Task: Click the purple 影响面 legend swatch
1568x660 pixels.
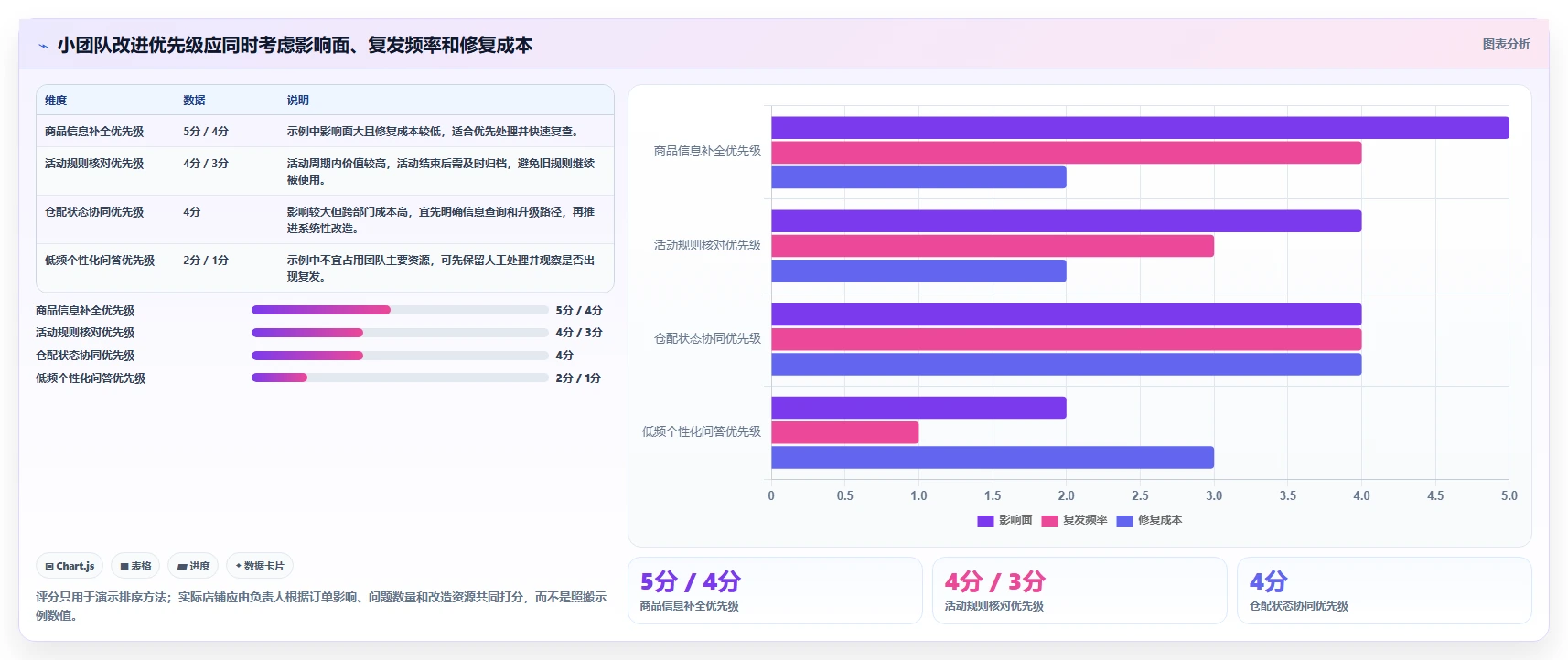Action: (x=985, y=521)
